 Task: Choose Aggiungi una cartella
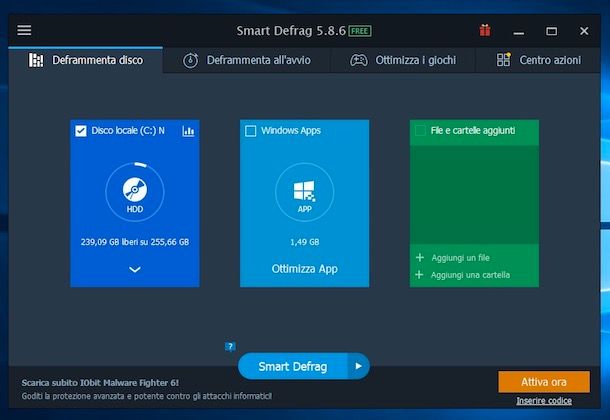[x=470, y=275]
